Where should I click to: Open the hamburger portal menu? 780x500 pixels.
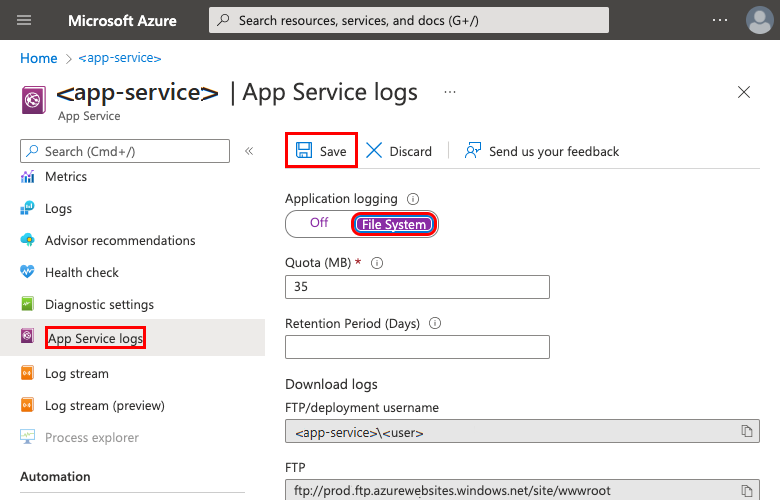pos(25,20)
